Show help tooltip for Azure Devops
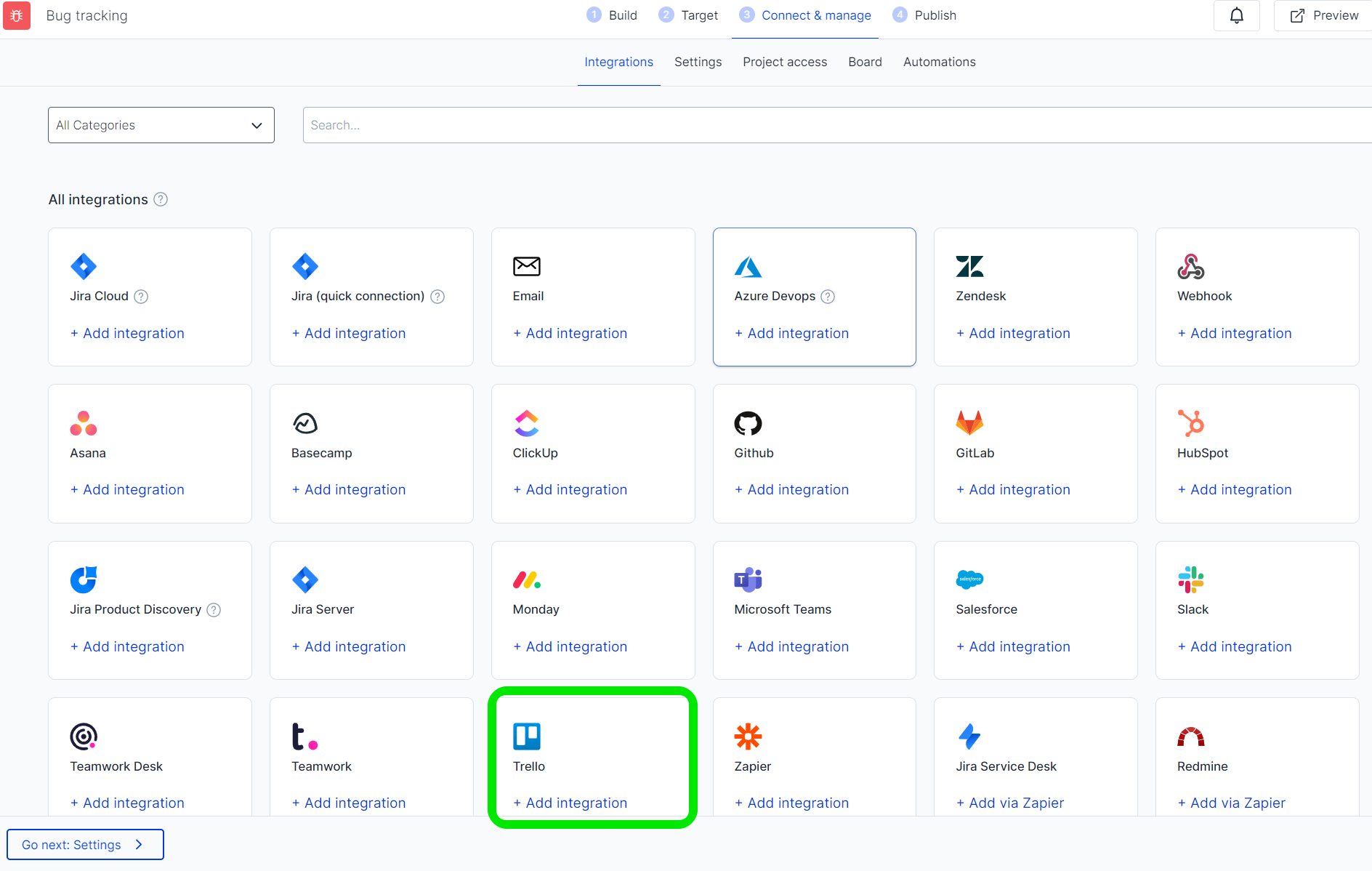1372x871 pixels. tap(828, 297)
